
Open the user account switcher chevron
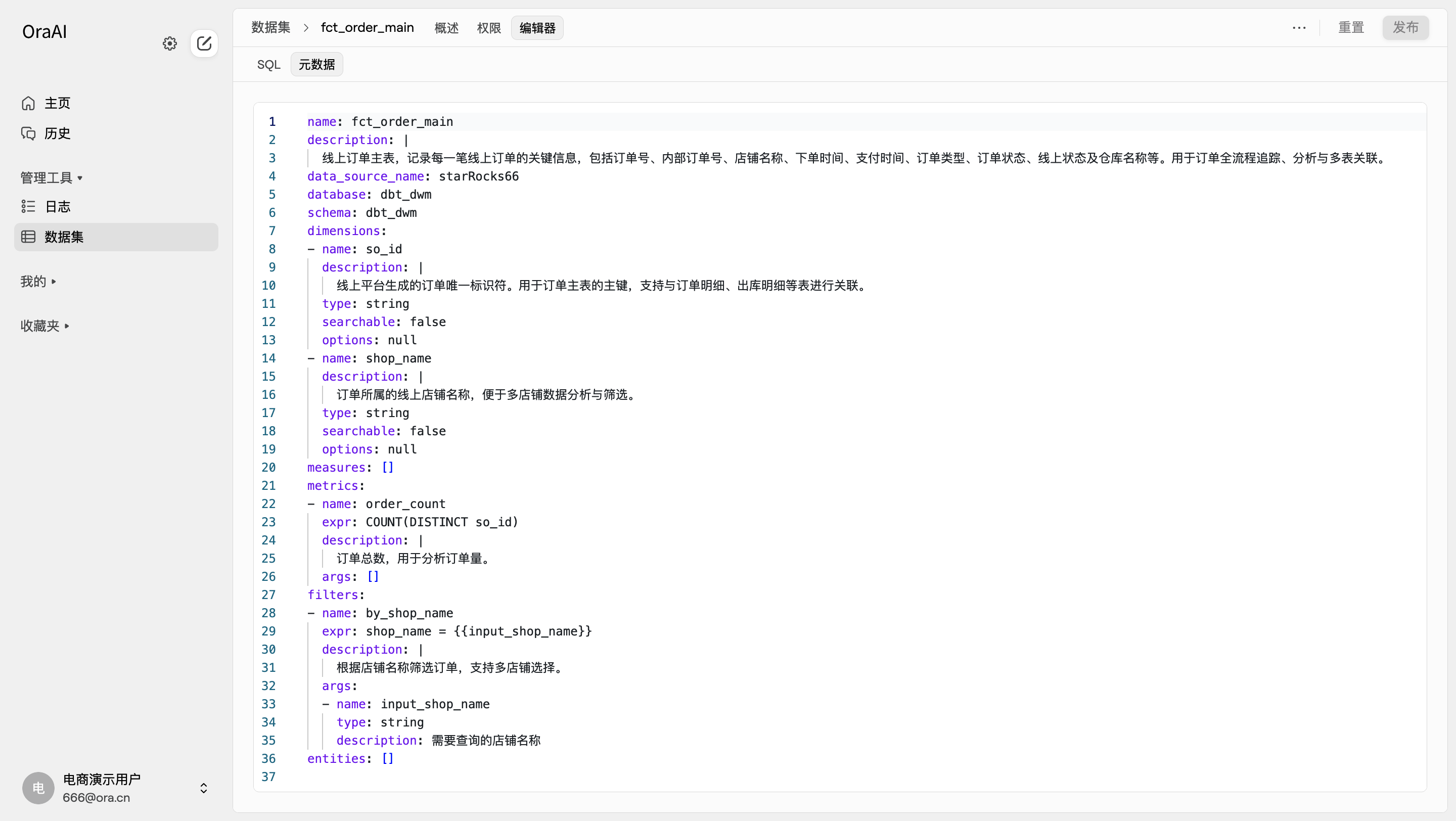tap(203, 788)
